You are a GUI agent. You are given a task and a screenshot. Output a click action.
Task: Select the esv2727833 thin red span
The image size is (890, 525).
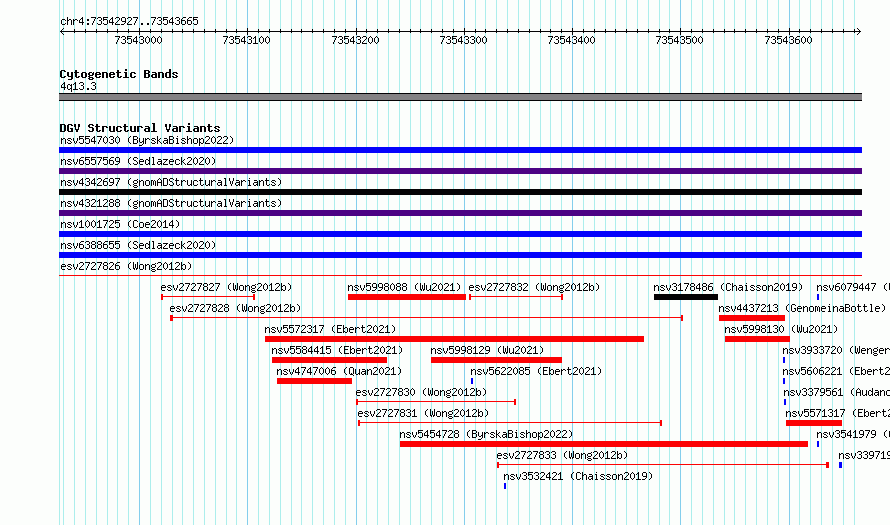click(x=663, y=465)
